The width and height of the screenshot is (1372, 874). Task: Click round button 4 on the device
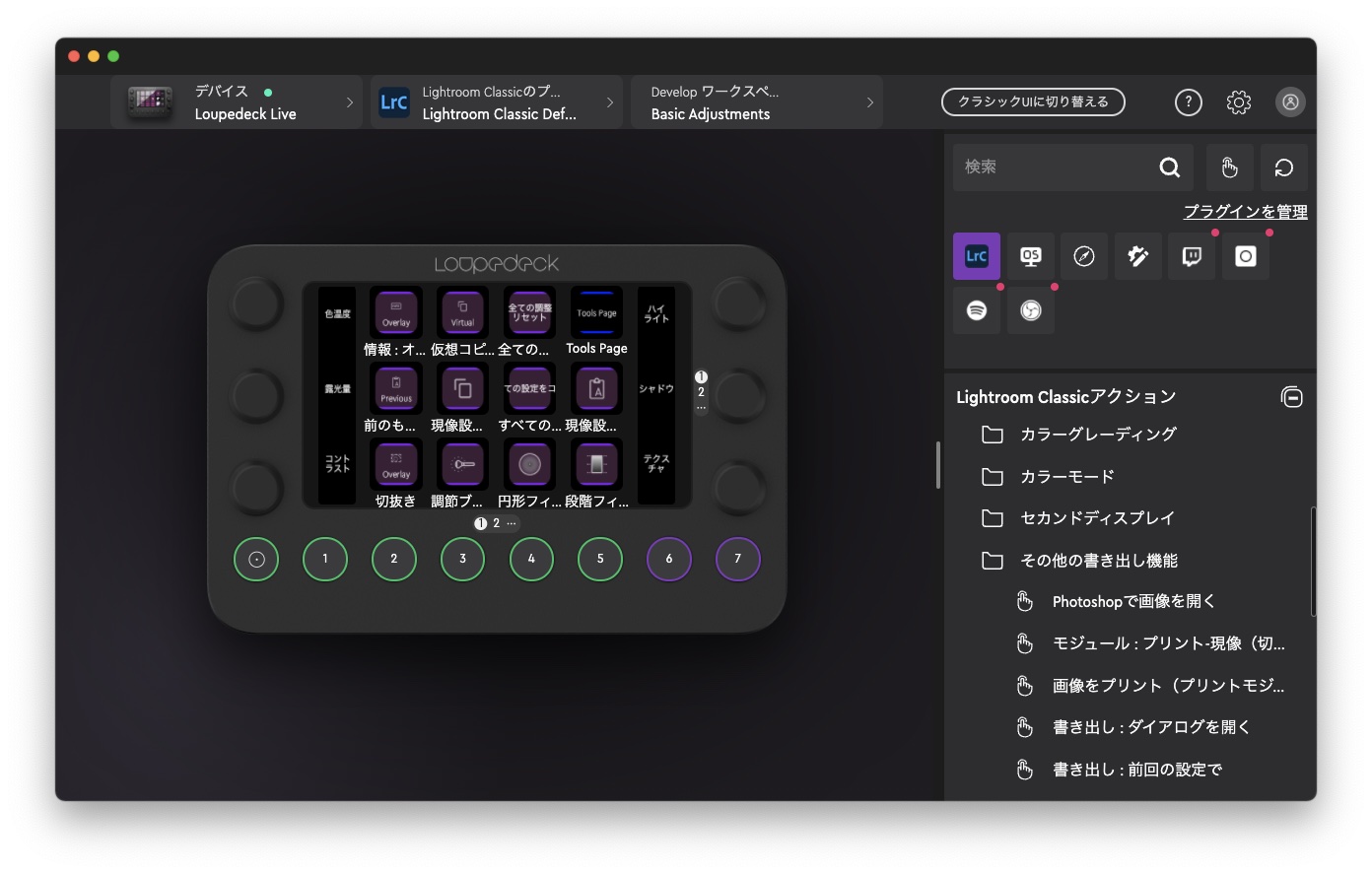532,559
